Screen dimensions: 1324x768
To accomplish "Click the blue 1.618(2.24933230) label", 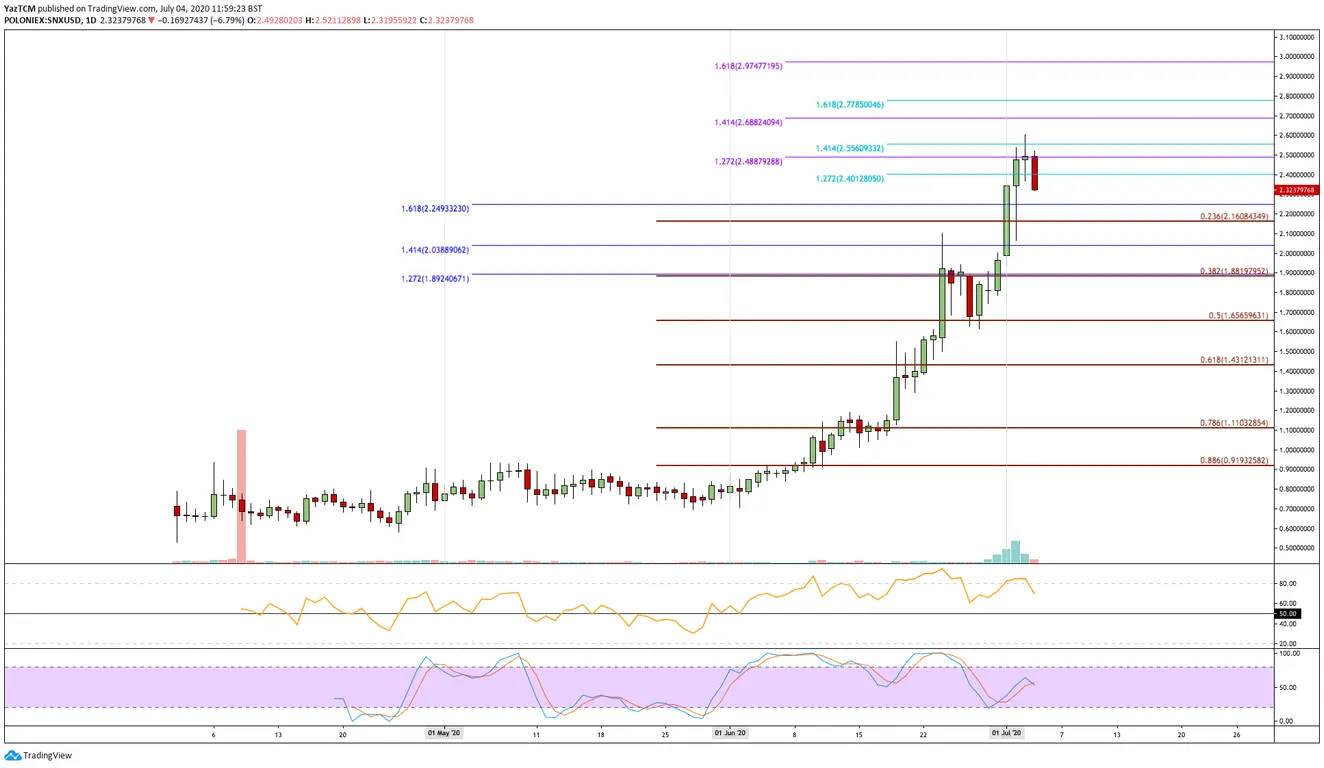I will tap(436, 208).
